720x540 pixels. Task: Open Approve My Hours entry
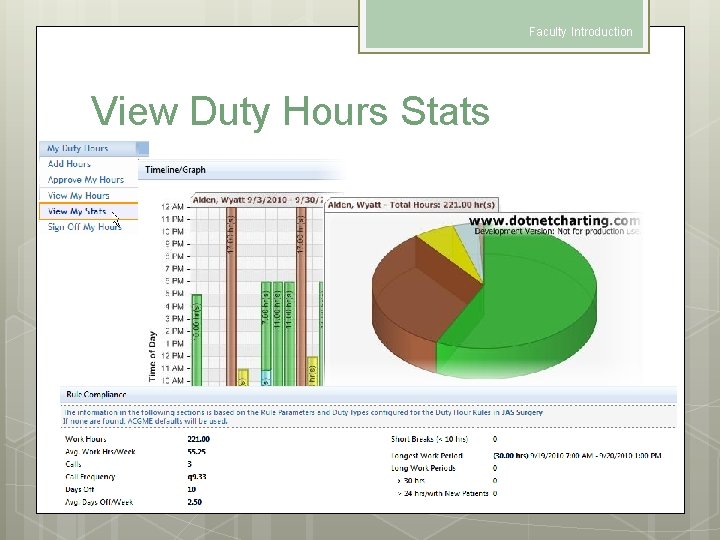pyautogui.click(x=85, y=180)
